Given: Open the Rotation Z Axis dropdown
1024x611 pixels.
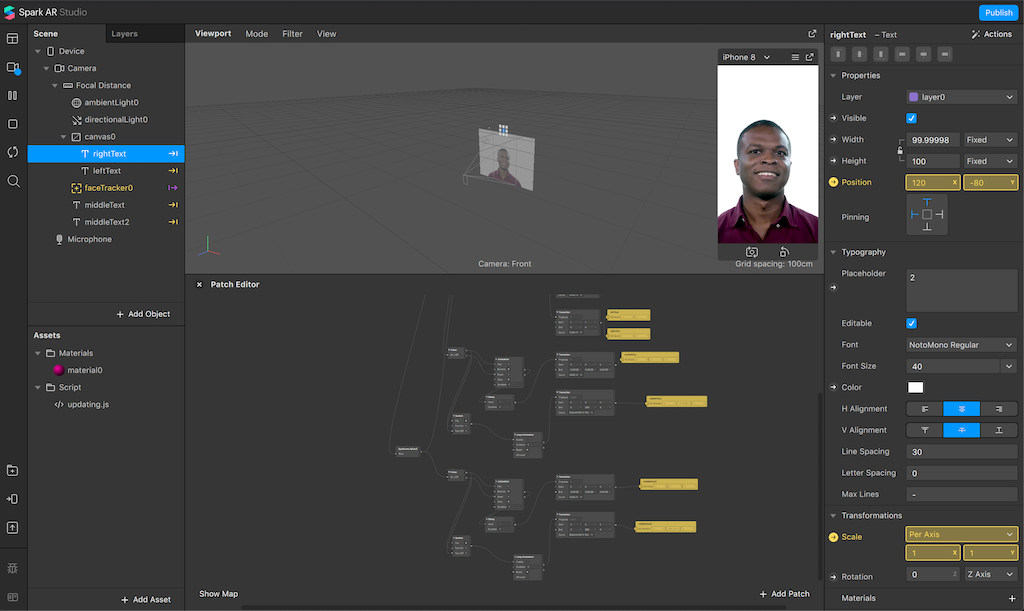Looking at the screenshot, I should pos(990,574).
